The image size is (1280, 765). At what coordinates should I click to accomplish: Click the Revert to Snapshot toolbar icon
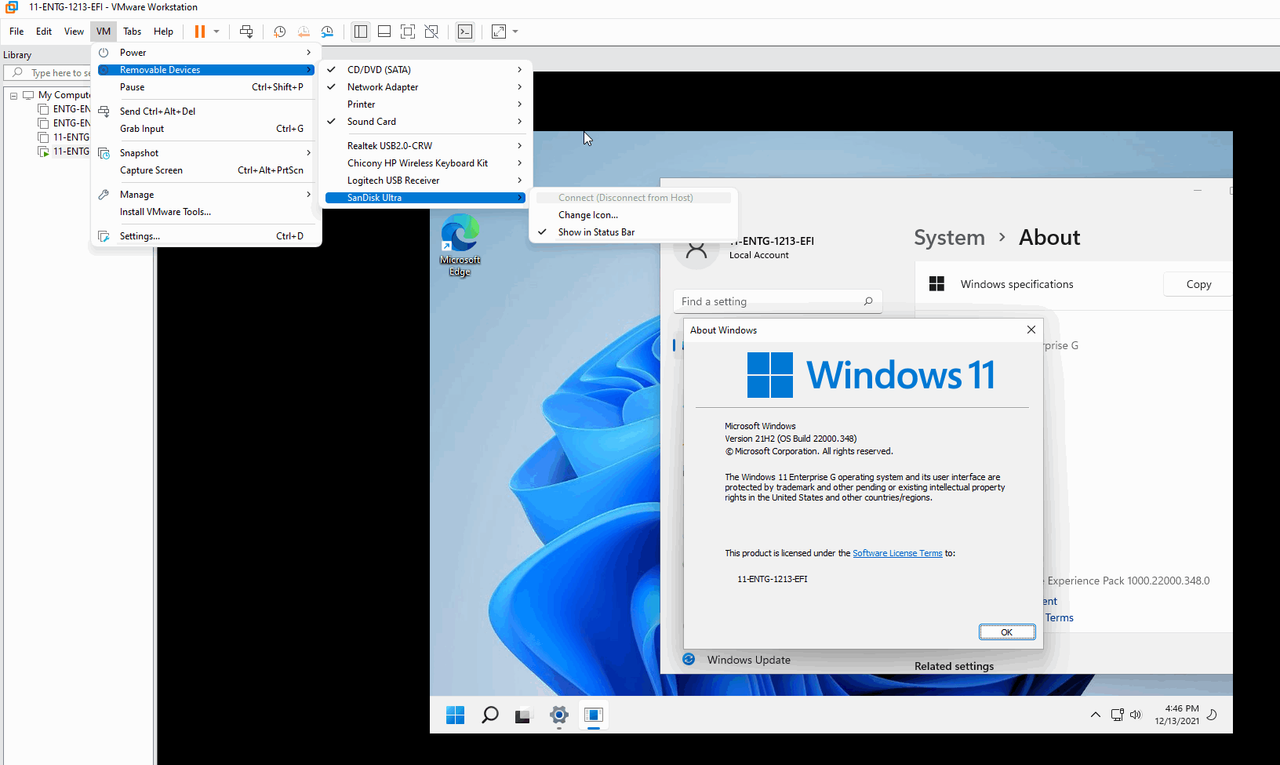[303, 31]
